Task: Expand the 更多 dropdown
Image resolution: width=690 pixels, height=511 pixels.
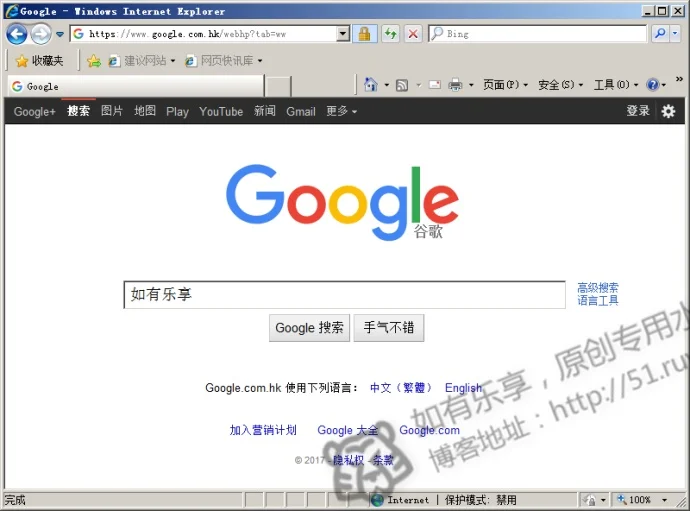Action: 341,111
